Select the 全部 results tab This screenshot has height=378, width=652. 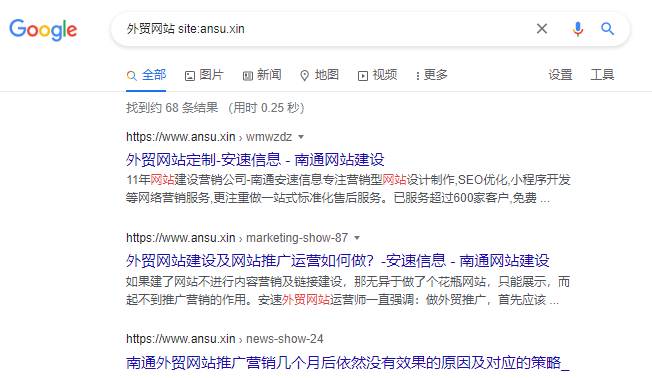pos(146,75)
